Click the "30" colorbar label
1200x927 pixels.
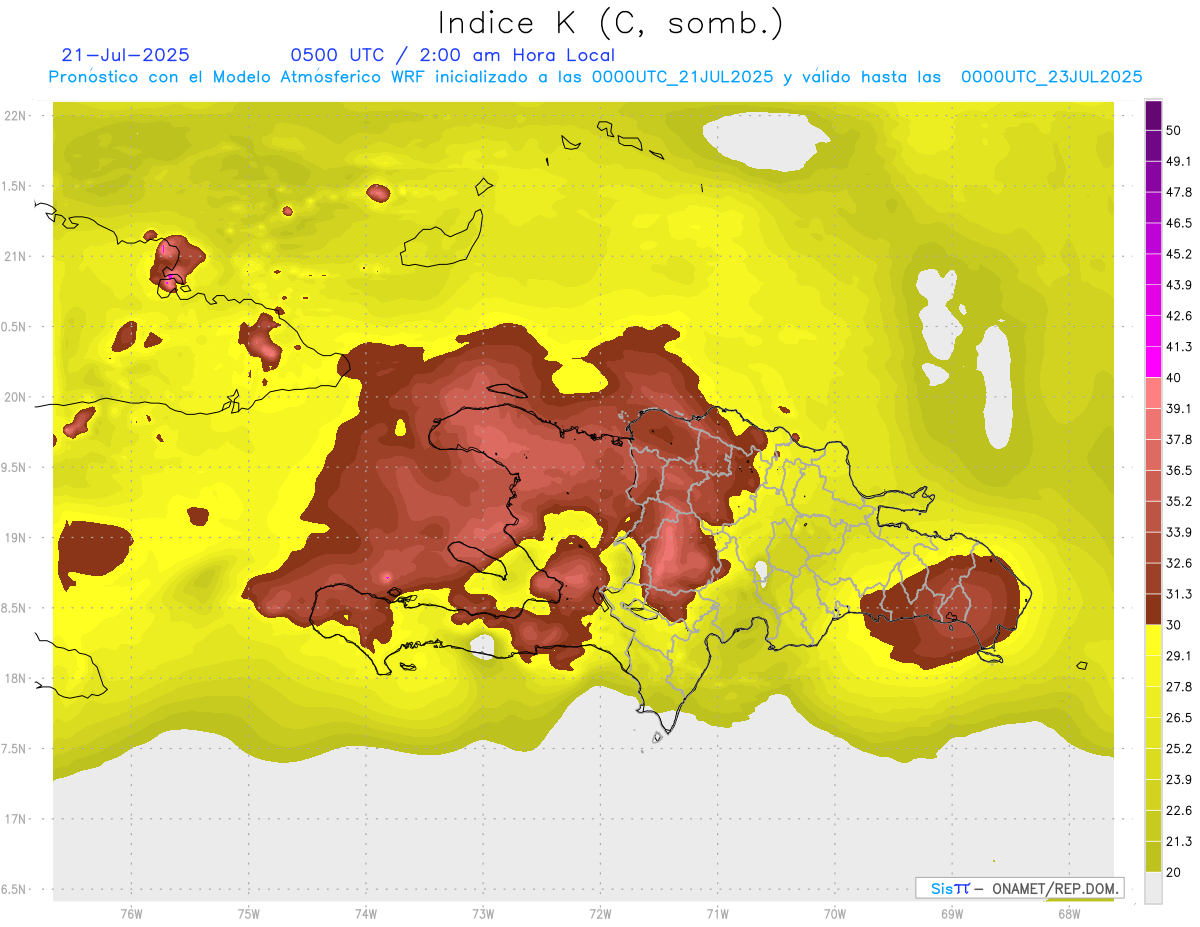click(x=1174, y=625)
